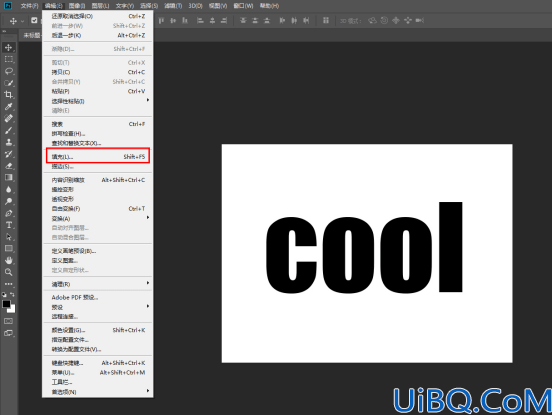Image resolution: width=553 pixels, height=415 pixels.
Task: Select the Lasso tool
Action: pyautogui.click(x=9, y=71)
